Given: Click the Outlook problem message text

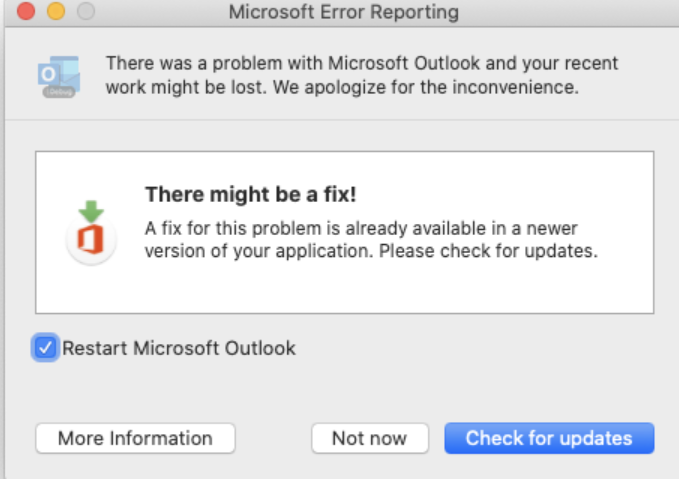Looking at the screenshot, I should click(362, 64).
